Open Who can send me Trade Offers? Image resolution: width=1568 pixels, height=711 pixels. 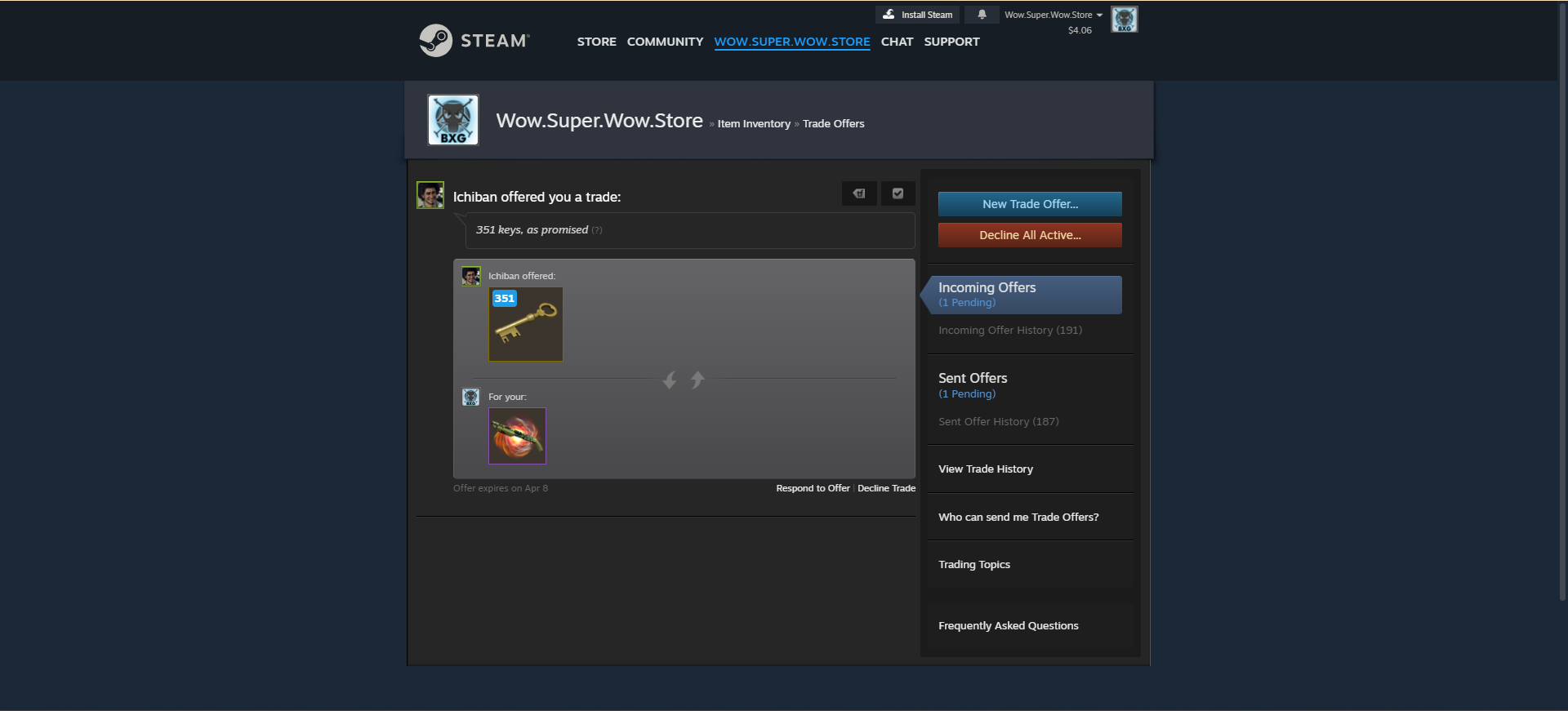point(1018,518)
